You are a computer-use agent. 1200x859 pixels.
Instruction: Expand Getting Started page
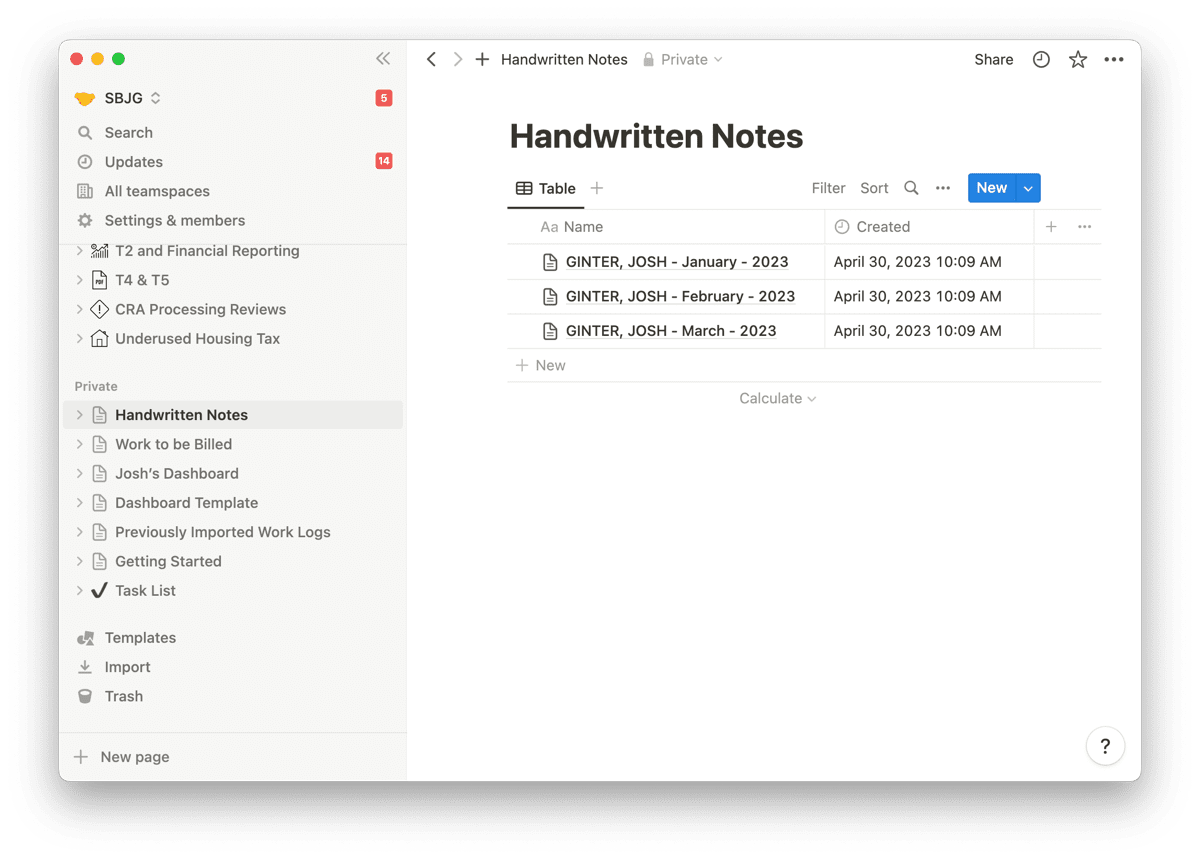[x=80, y=561]
